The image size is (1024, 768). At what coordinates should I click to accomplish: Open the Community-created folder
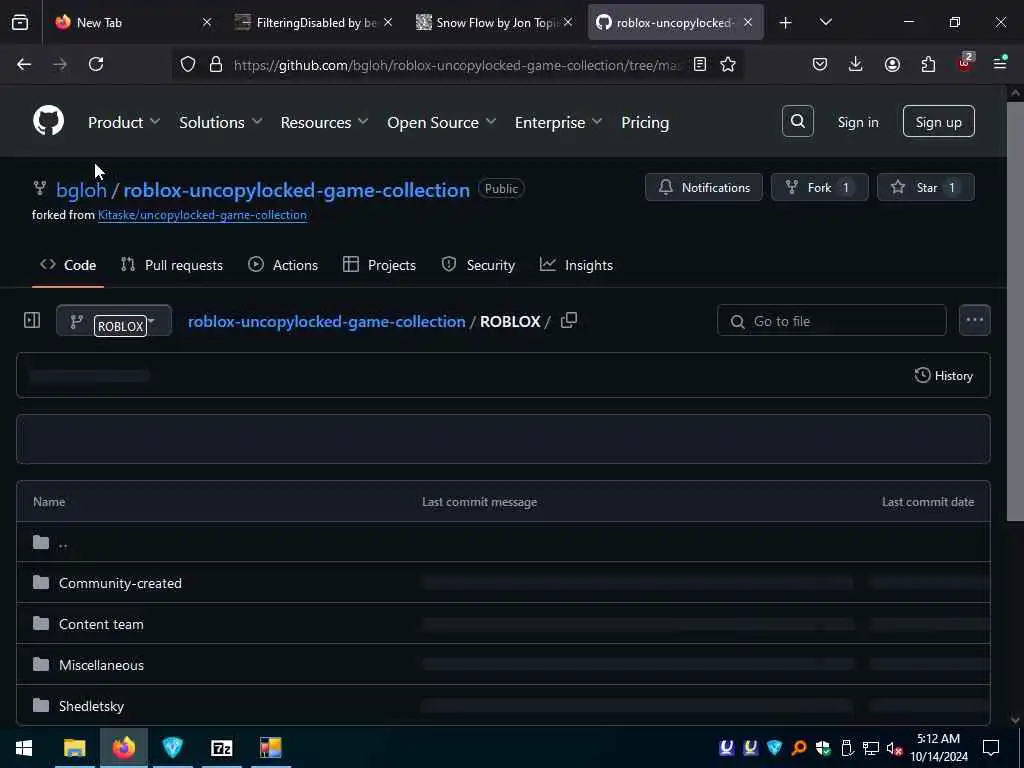click(120, 583)
